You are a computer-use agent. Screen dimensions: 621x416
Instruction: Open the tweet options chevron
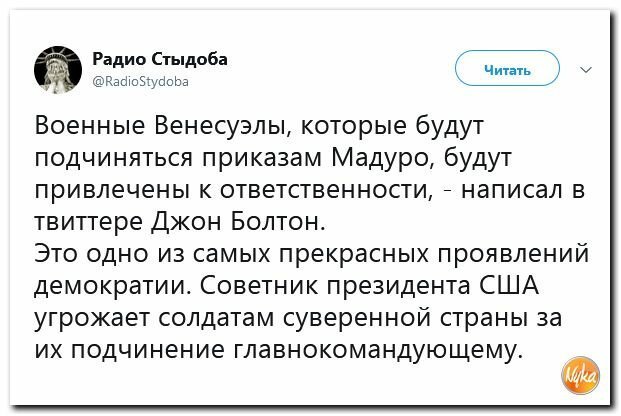coord(586,70)
